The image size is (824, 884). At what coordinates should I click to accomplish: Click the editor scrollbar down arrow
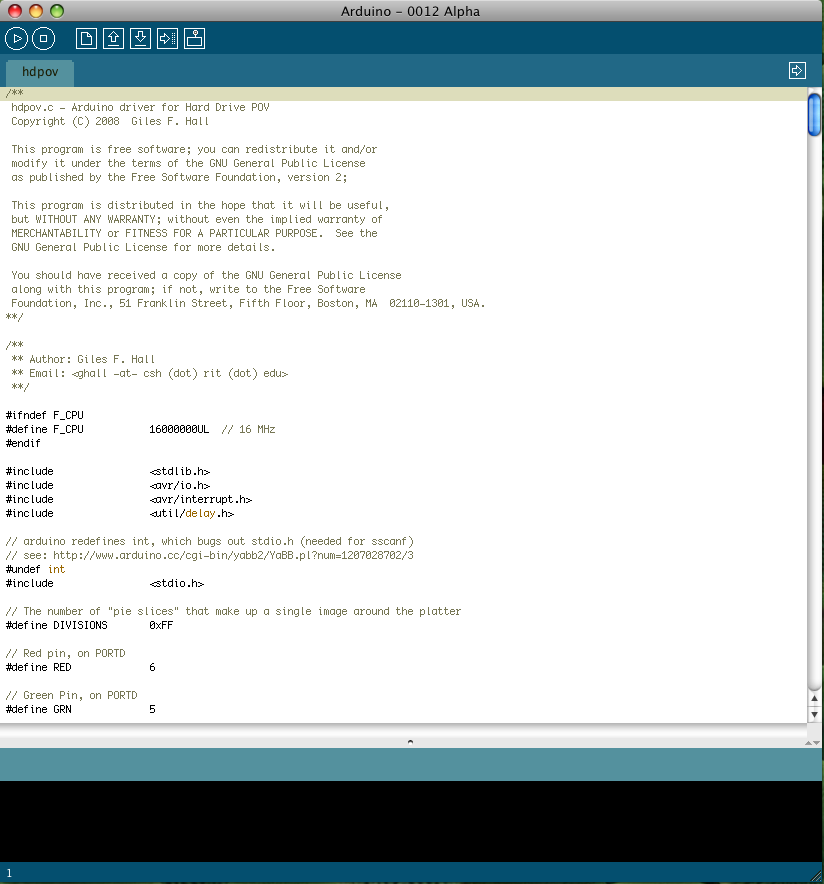[x=814, y=714]
